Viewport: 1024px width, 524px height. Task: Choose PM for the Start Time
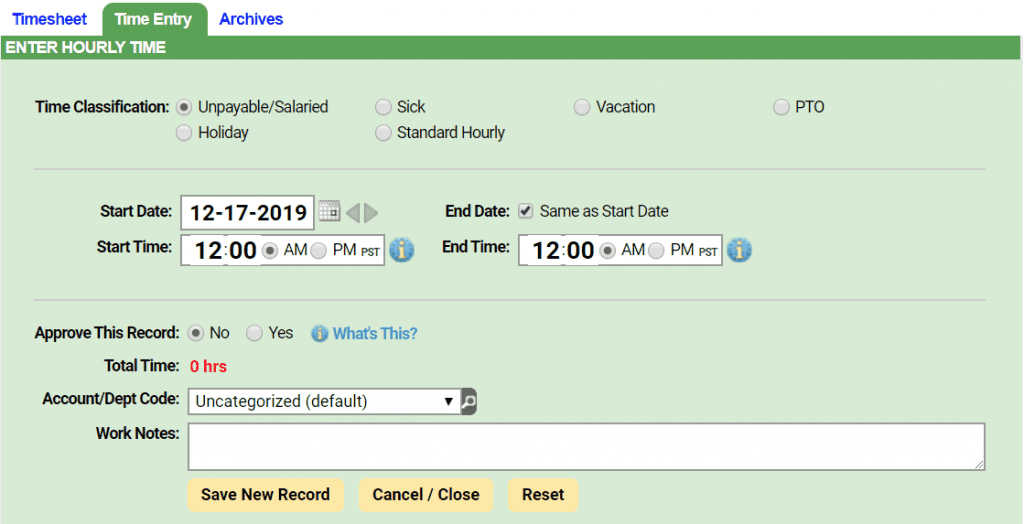point(318,251)
